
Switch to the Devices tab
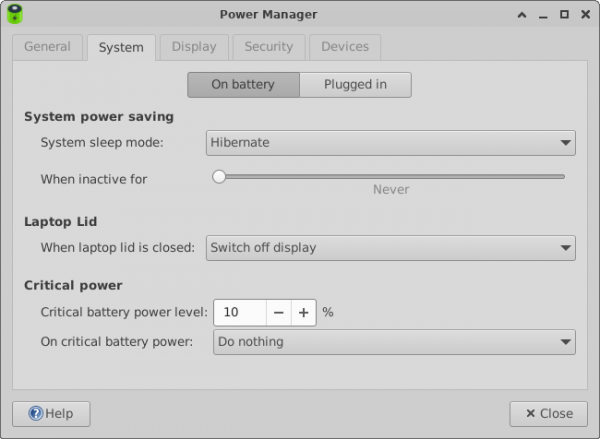345,47
